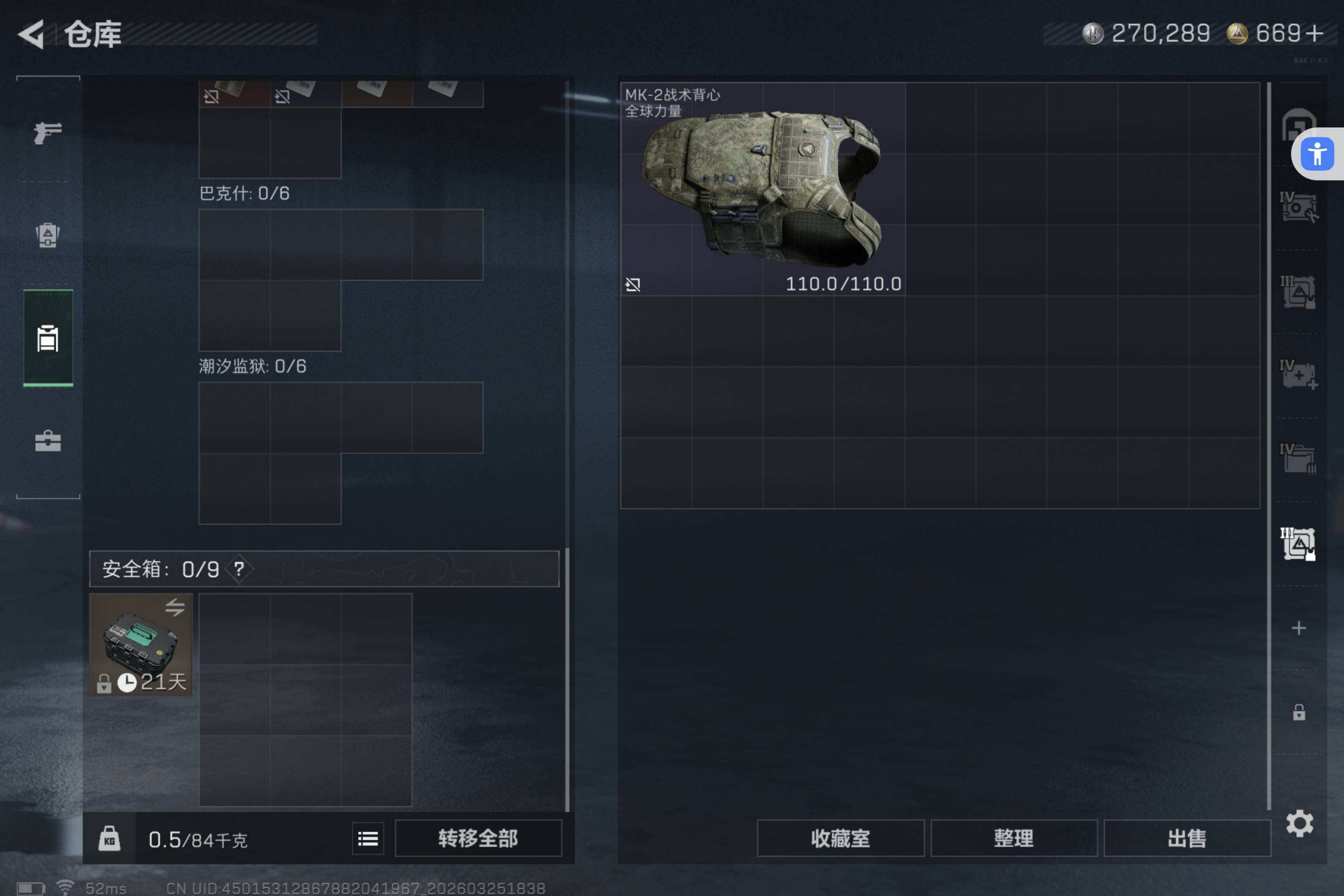Show safe box help question mark
Screen dimensions: 1344x896
(239, 568)
